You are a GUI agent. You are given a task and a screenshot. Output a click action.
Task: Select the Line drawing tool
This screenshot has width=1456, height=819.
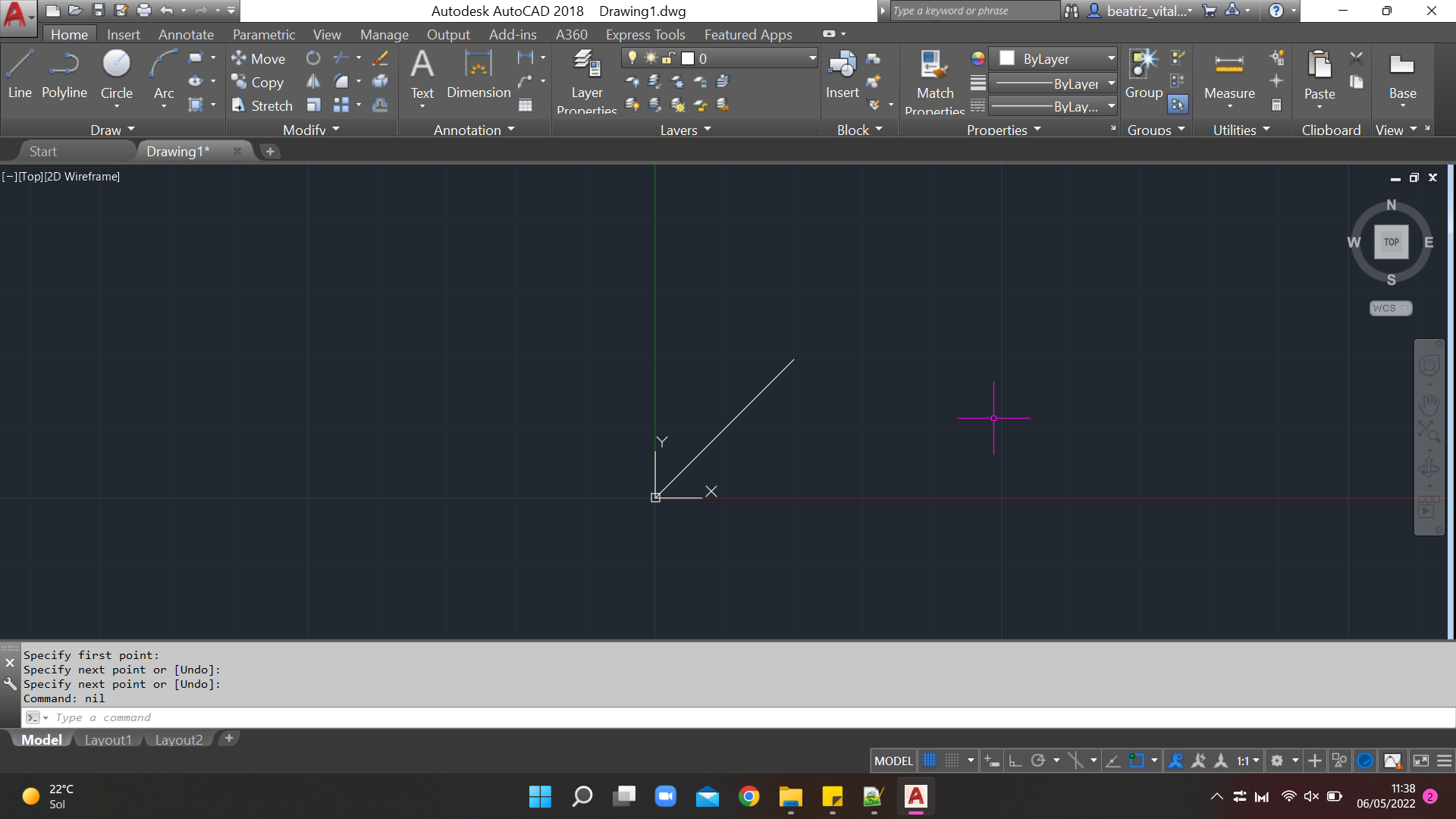coord(20,74)
